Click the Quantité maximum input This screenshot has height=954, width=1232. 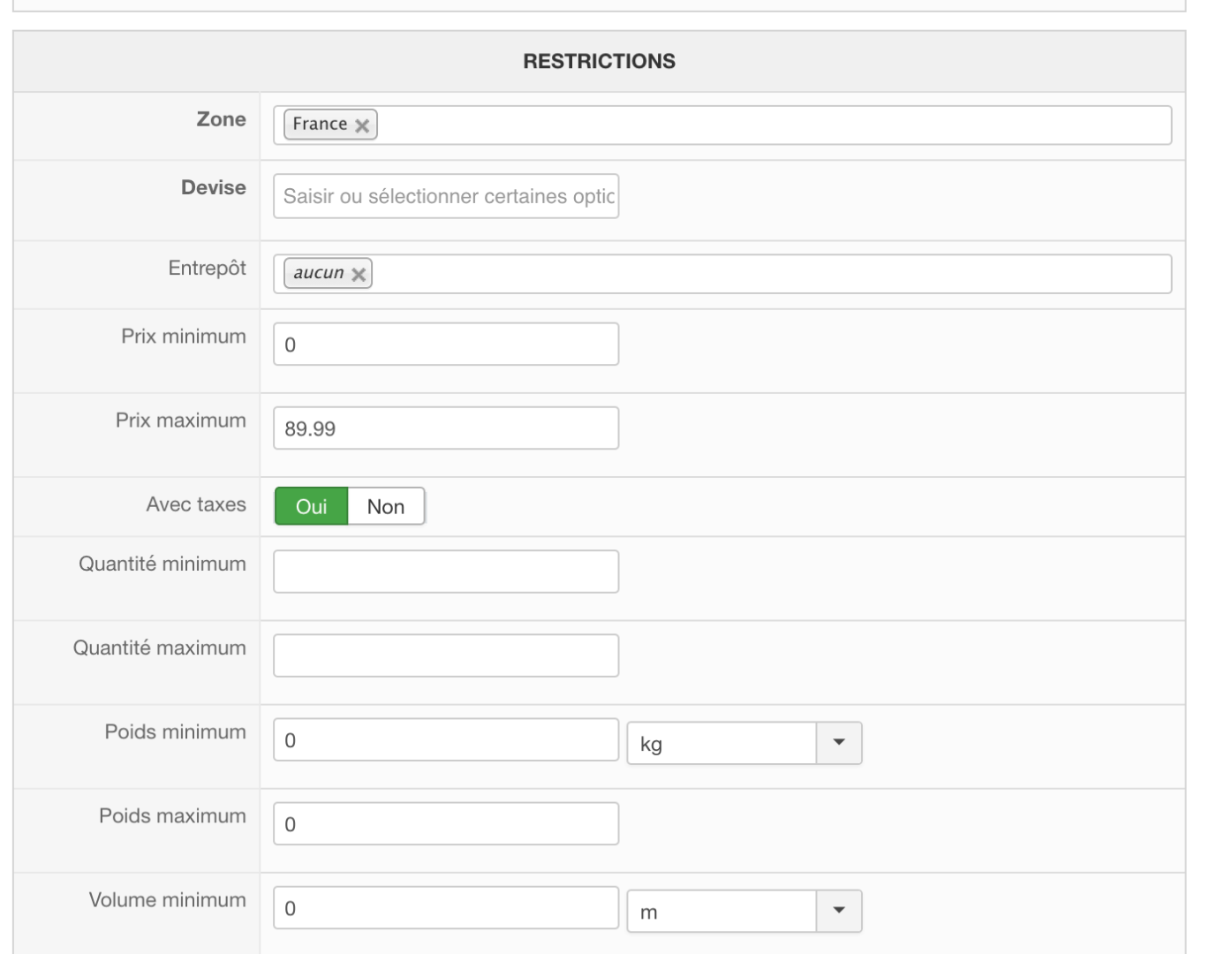pos(446,655)
